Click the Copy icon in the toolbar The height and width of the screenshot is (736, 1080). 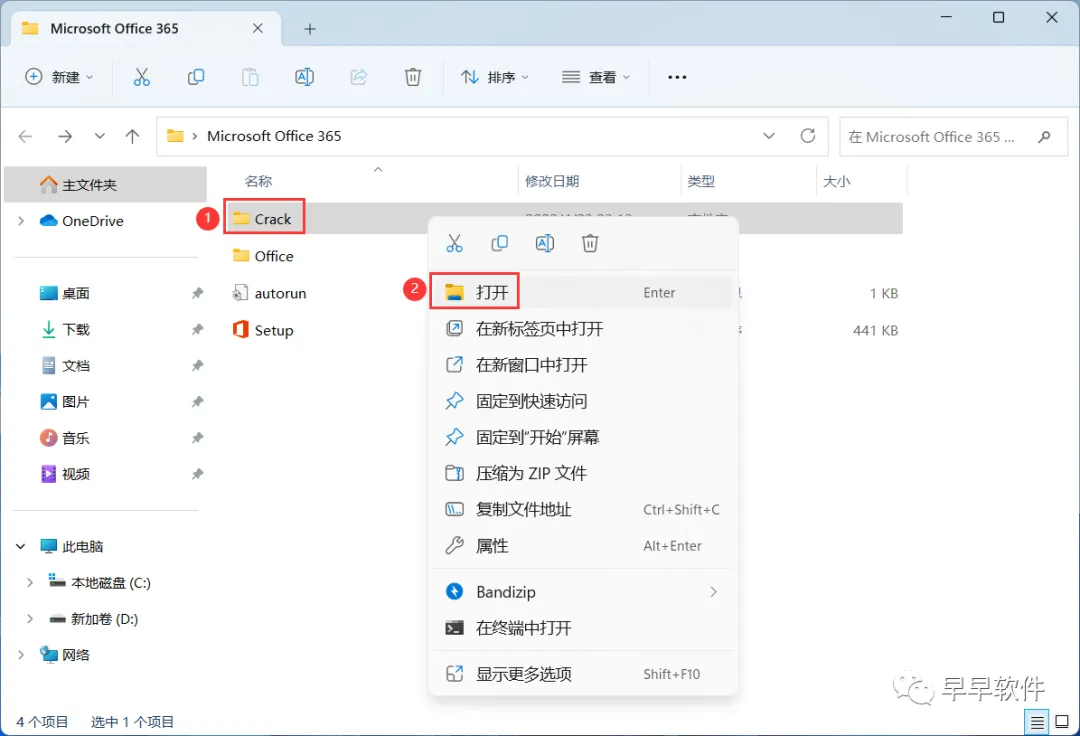[196, 77]
